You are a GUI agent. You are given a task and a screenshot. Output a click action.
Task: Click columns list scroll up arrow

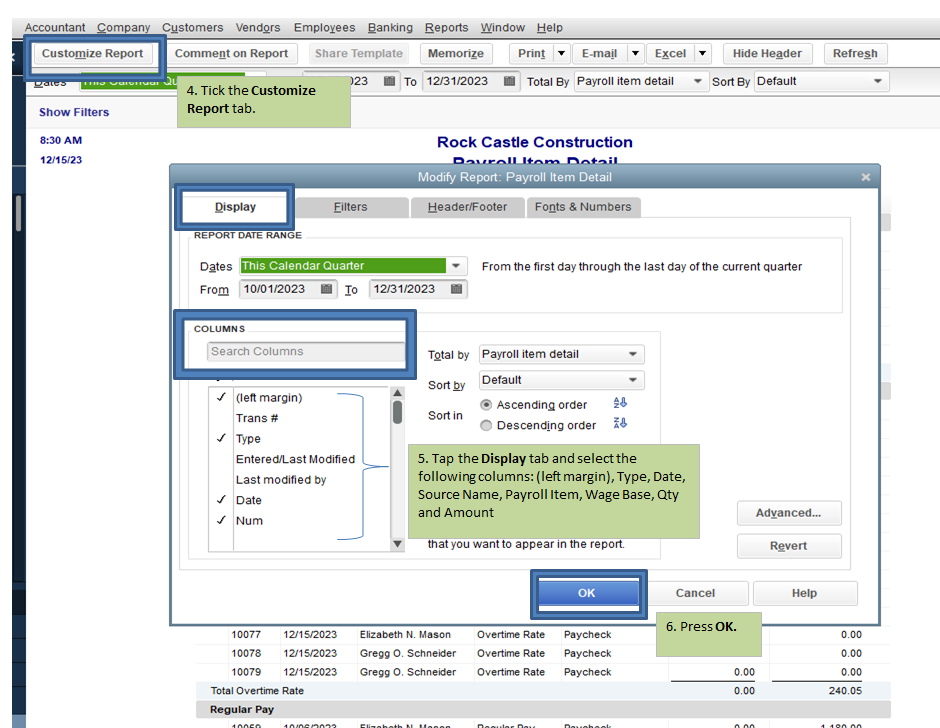pyautogui.click(x=397, y=393)
